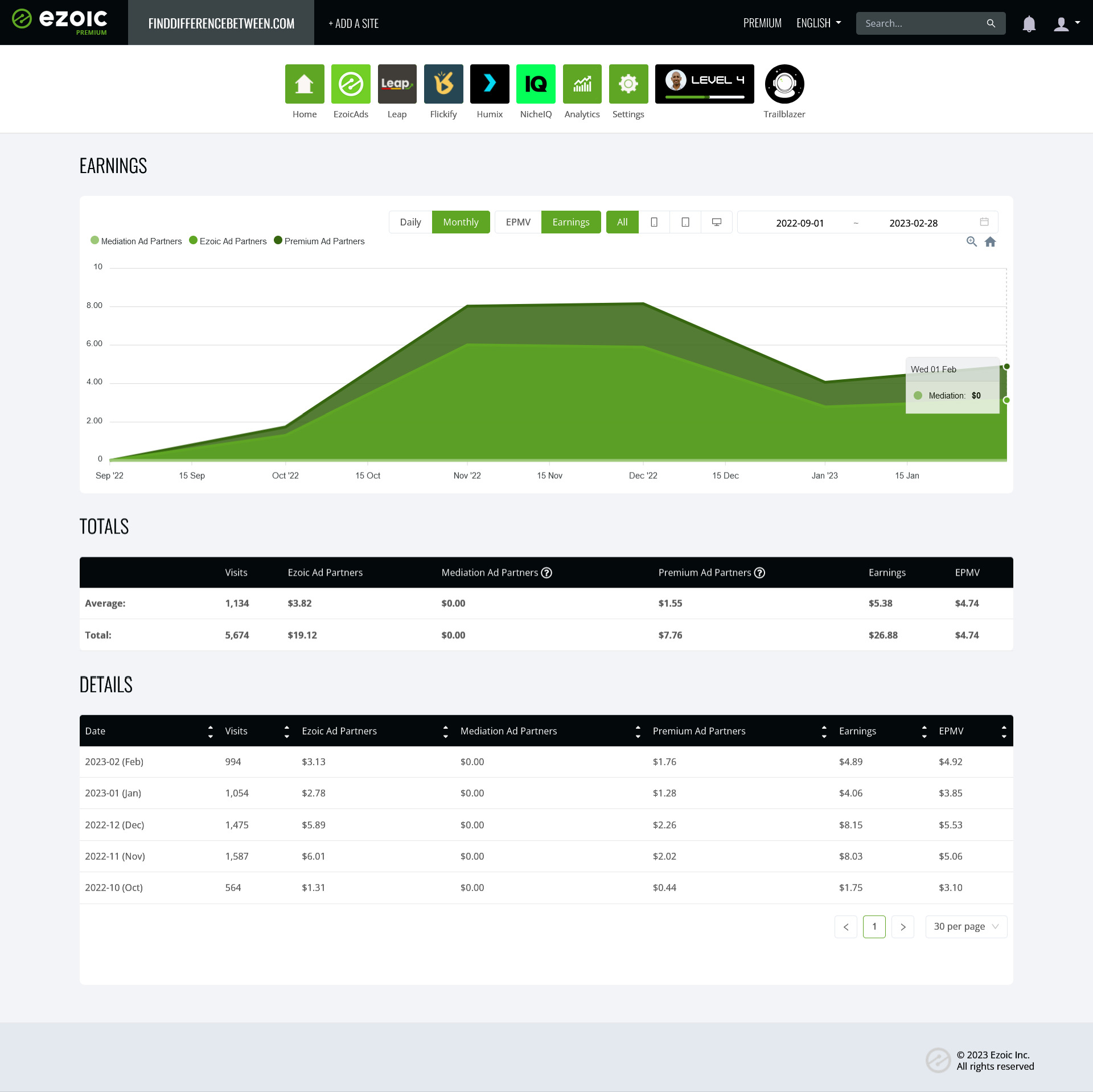Select All devices filter

tap(622, 222)
